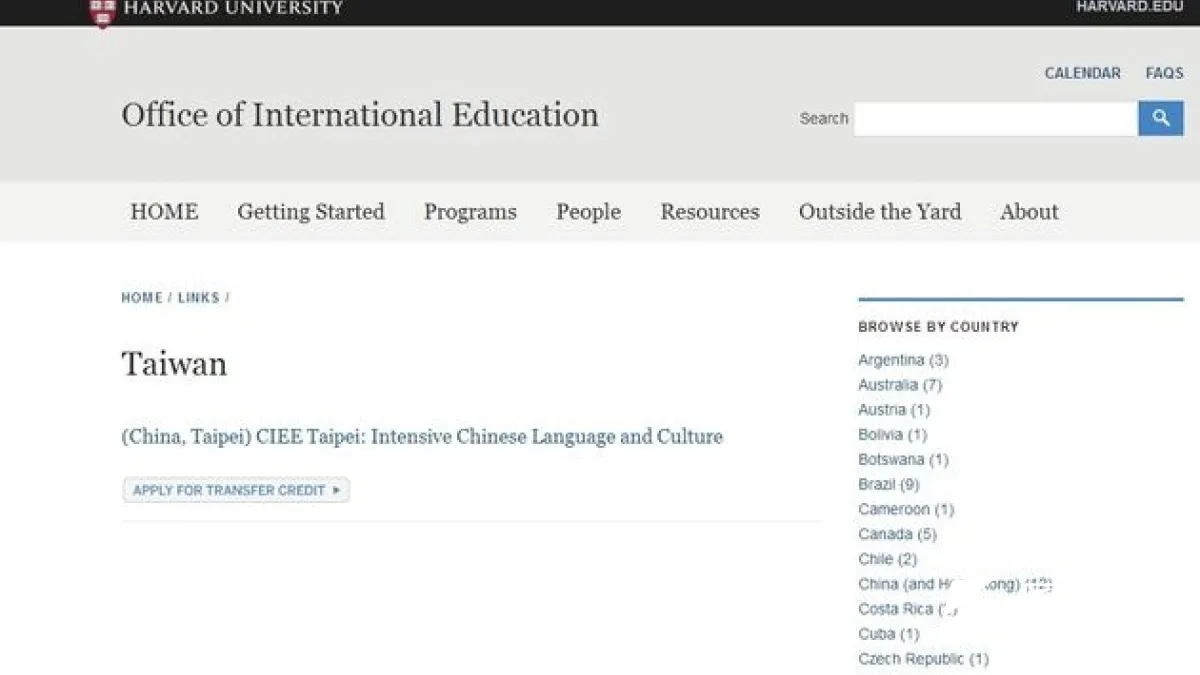Open the People menu

[588, 212]
